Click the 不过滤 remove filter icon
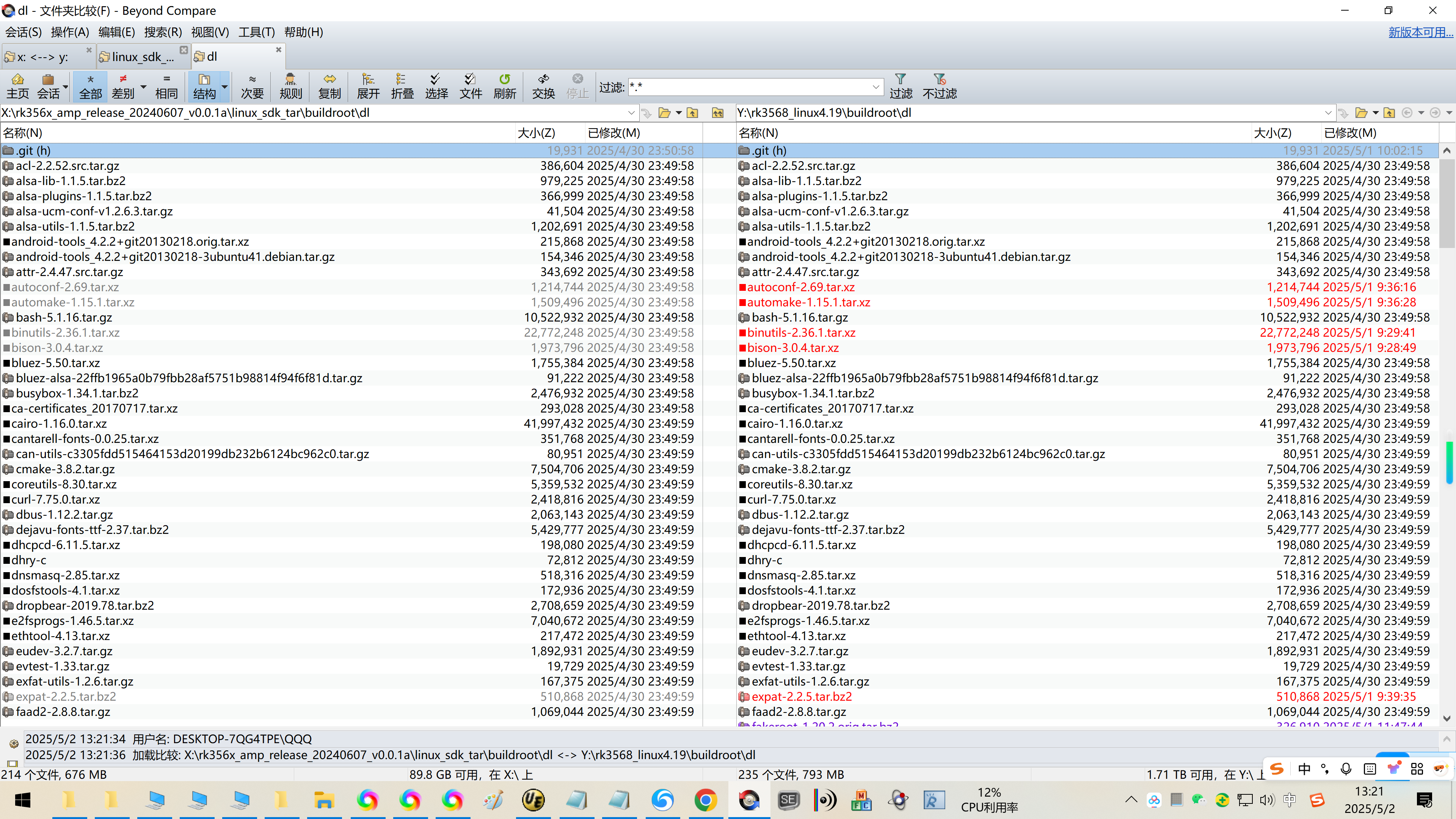 tap(940, 86)
